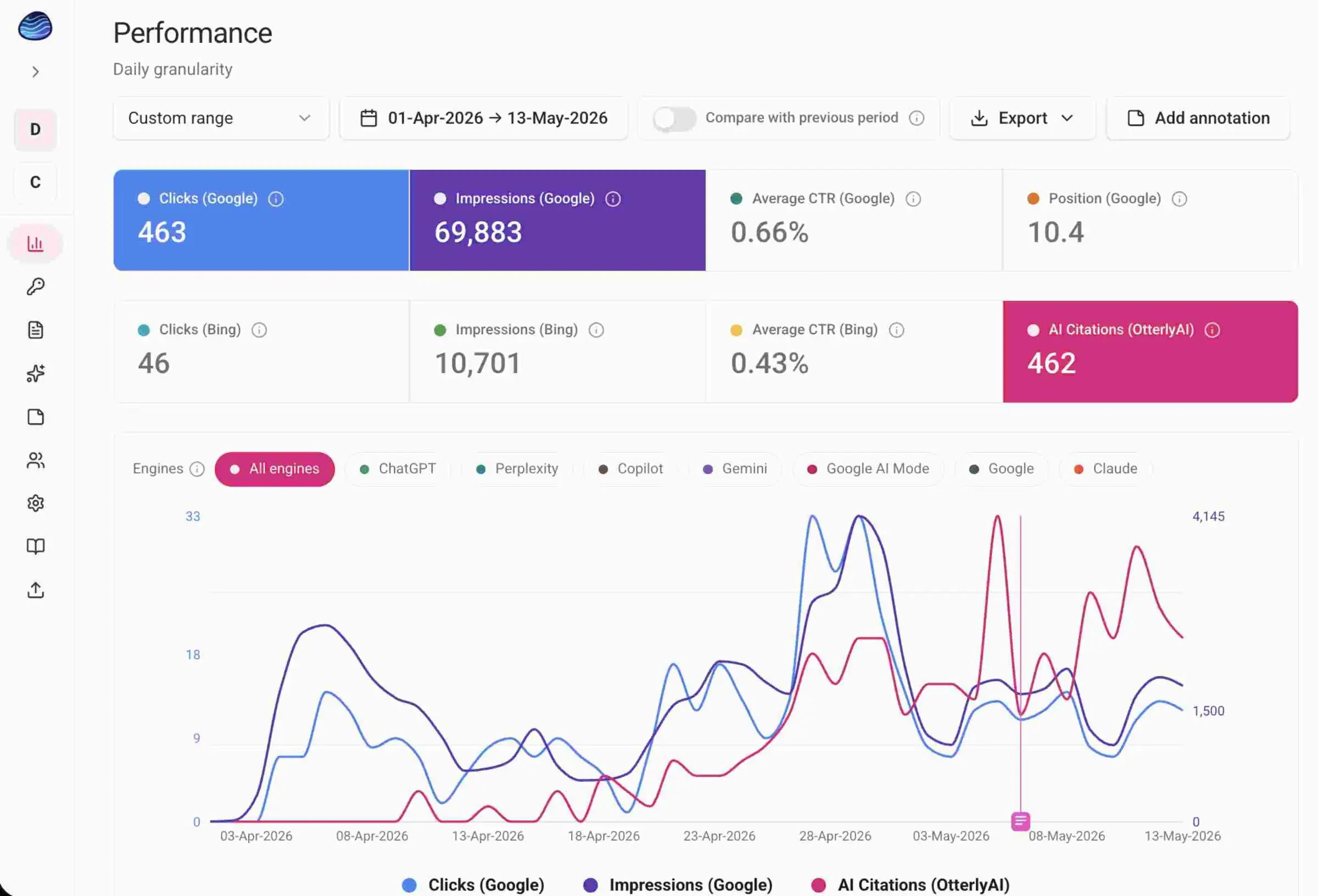Expand the sidebar with the chevron arrow
Viewport: 1318px width, 896px height.
click(x=36, y=72)
